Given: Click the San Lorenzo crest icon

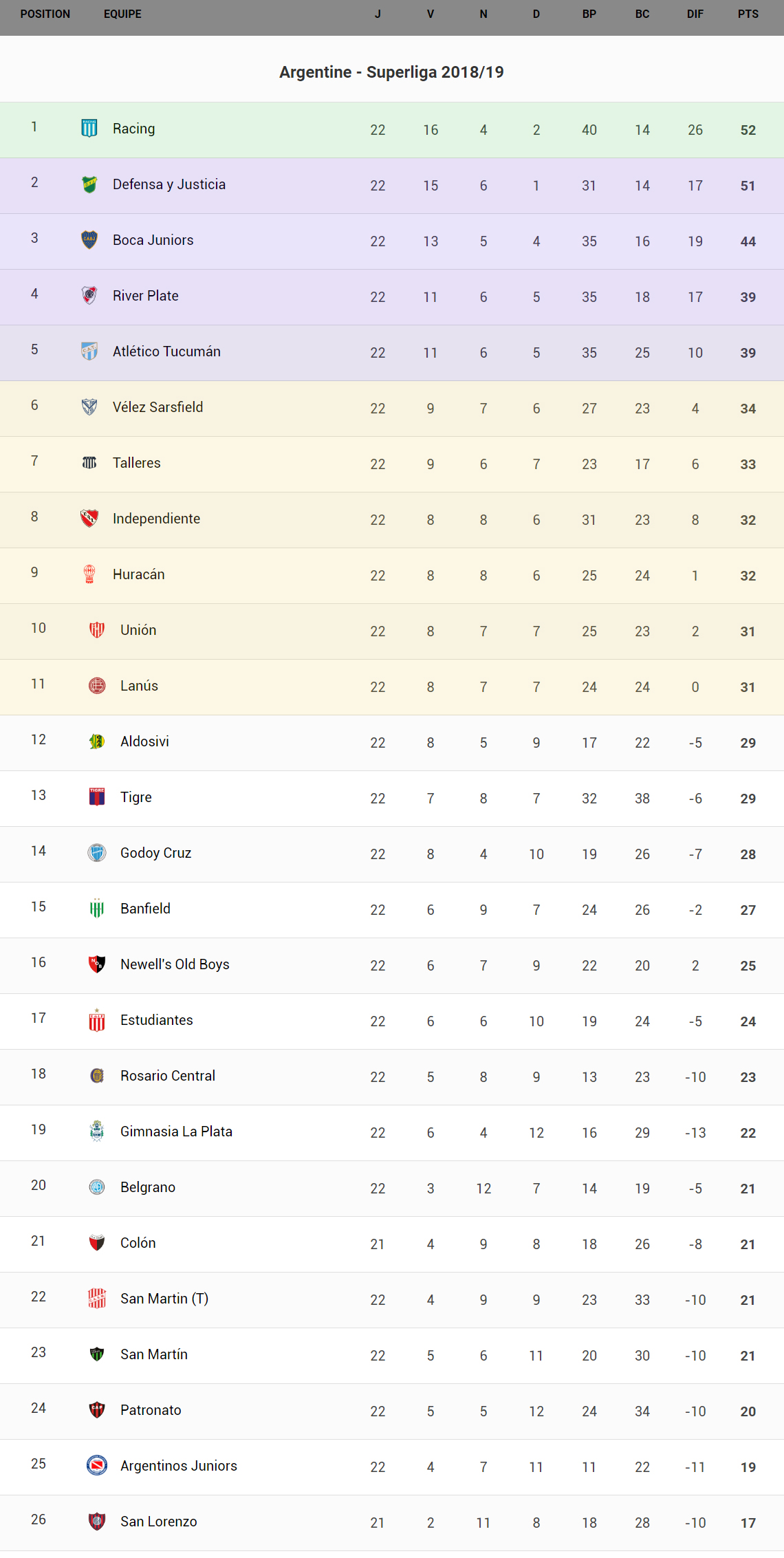Looking at the screenshot, I should [97, 1521].
